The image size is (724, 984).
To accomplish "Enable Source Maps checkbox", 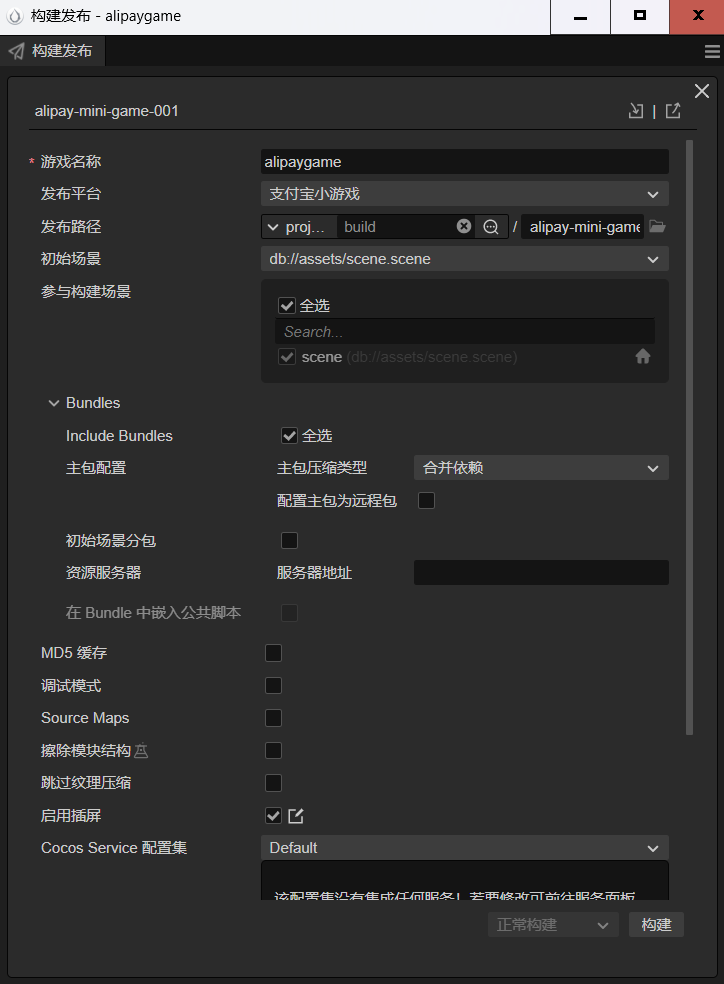I will point(274,718).
